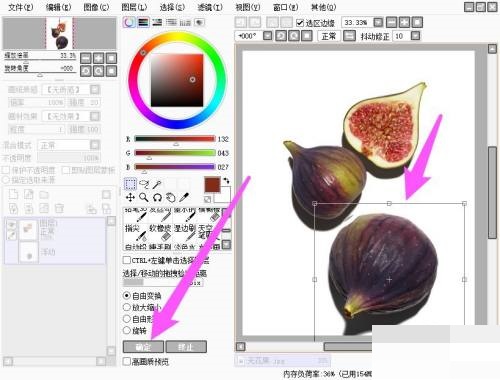The image size is (500, 380).
Task: Click the G green channel slider
Action: coord(175,153)
